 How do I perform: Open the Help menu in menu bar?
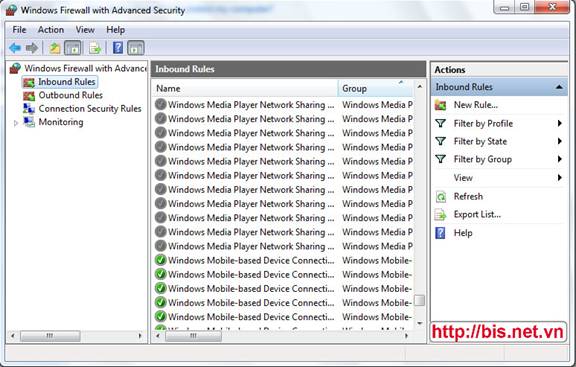115,30
